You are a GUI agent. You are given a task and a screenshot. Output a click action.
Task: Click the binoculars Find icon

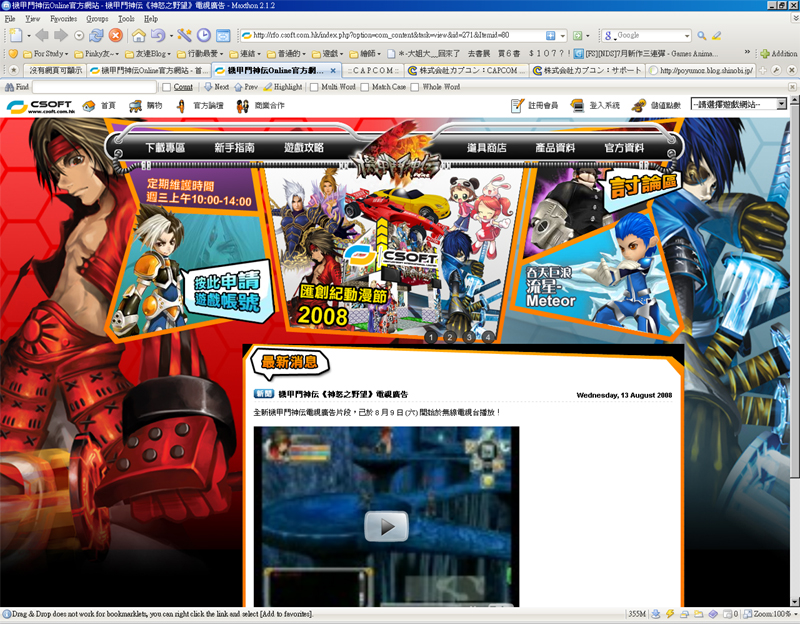tap(9, 87)
